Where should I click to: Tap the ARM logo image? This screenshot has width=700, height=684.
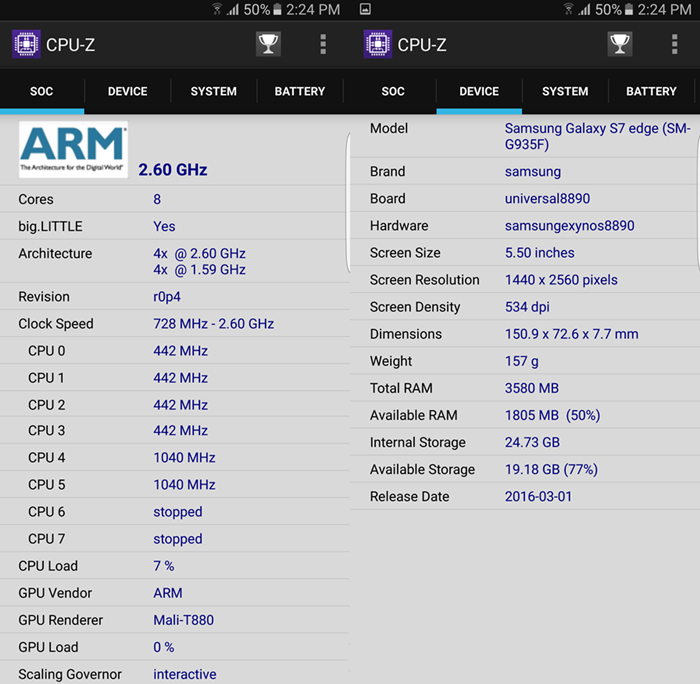point(73,150)
